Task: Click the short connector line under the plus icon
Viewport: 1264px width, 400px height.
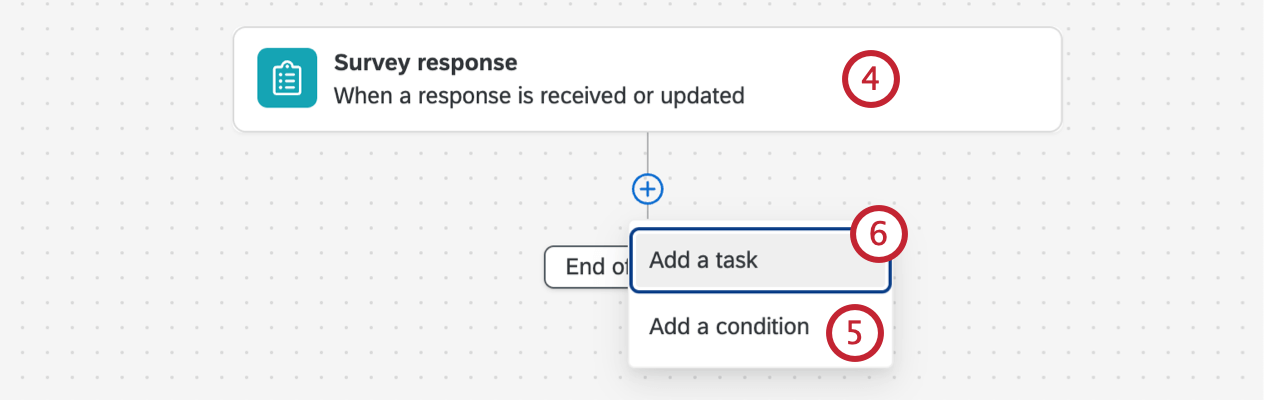Action: tap(648, 212)
